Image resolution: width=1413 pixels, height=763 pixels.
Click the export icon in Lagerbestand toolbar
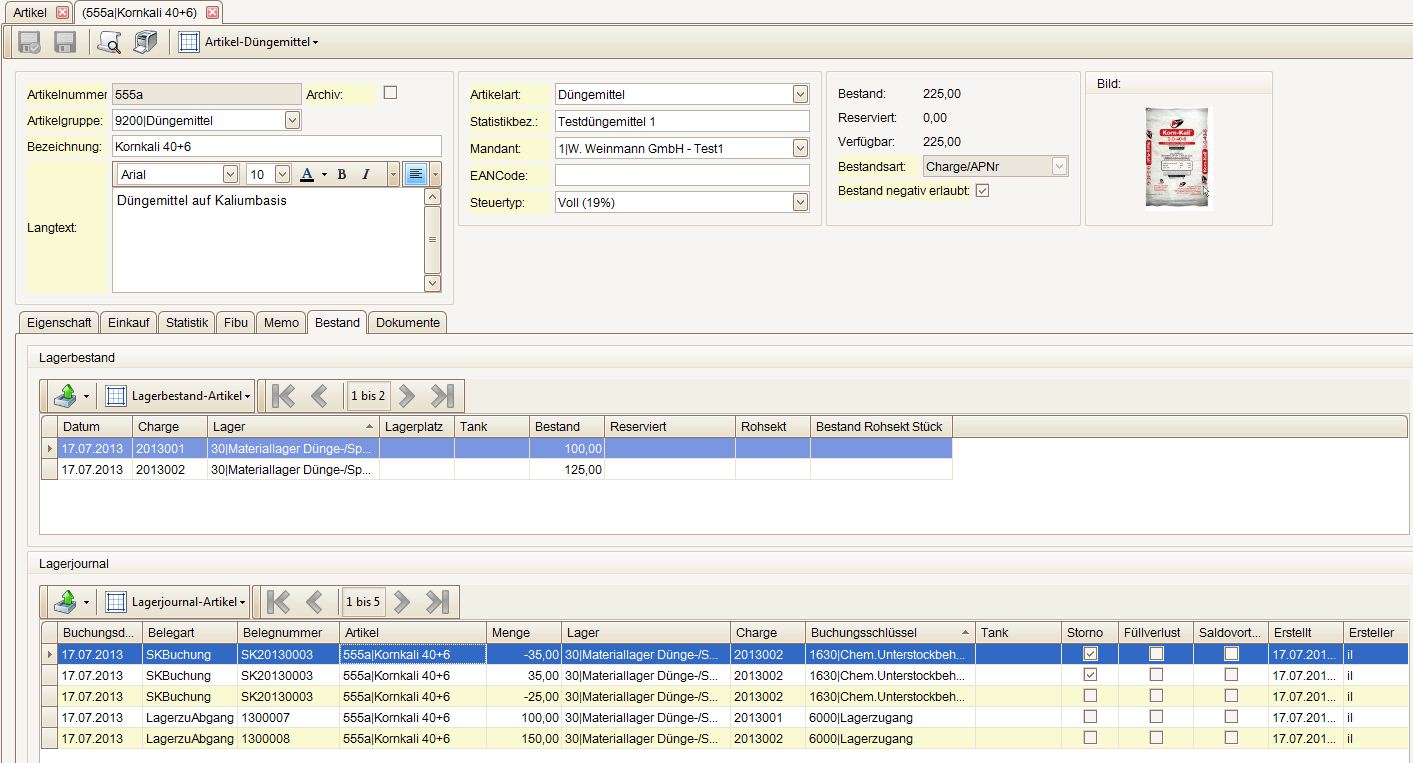[65, 396]
